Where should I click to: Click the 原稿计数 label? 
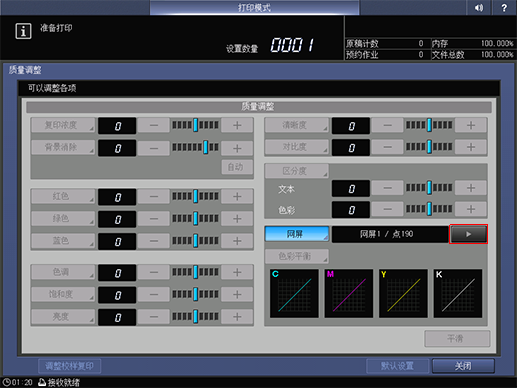[x=362, y=44]
